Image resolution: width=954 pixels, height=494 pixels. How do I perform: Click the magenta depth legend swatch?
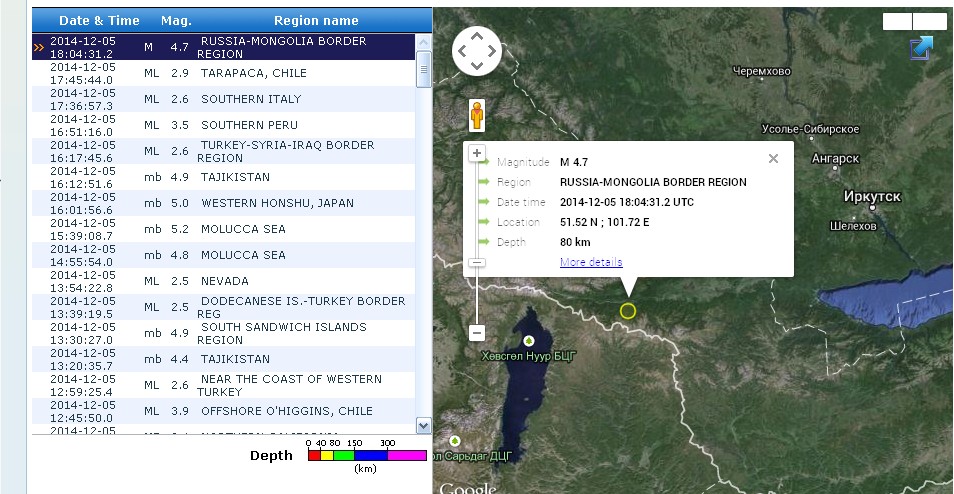coord(407,455)
